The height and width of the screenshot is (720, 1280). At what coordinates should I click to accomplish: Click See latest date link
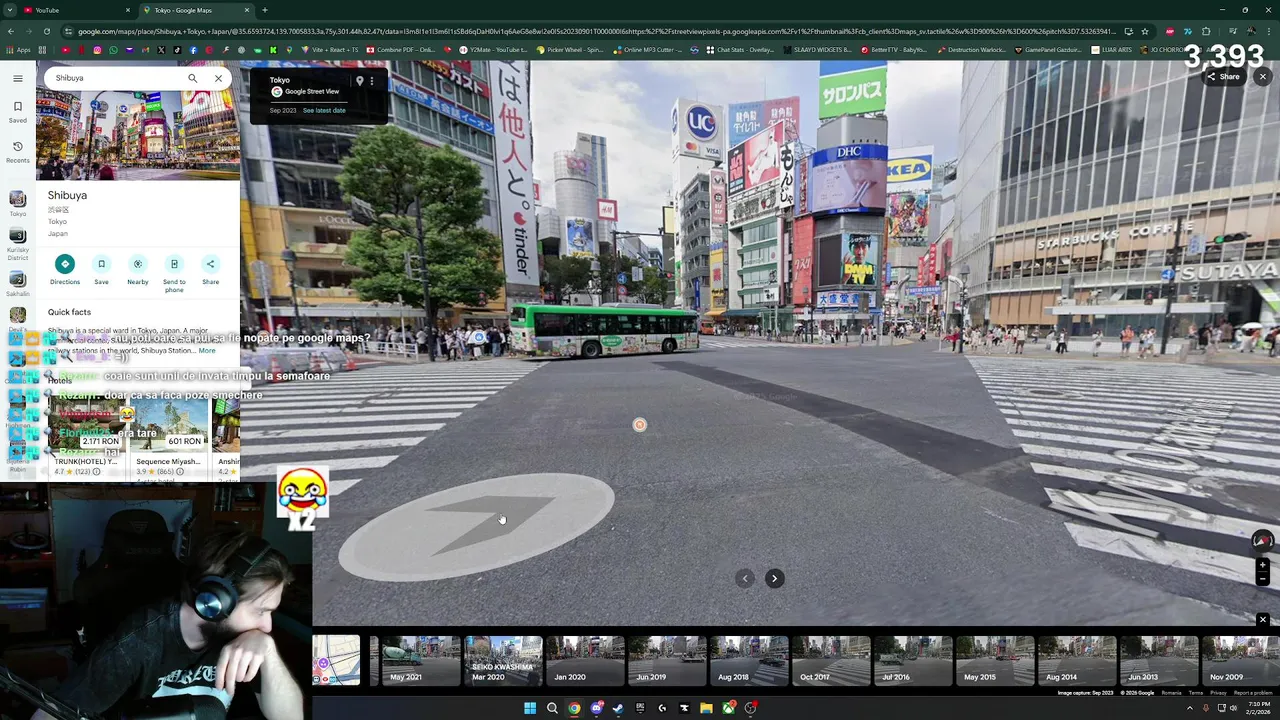pyautogui.click(x=324, y=110)
